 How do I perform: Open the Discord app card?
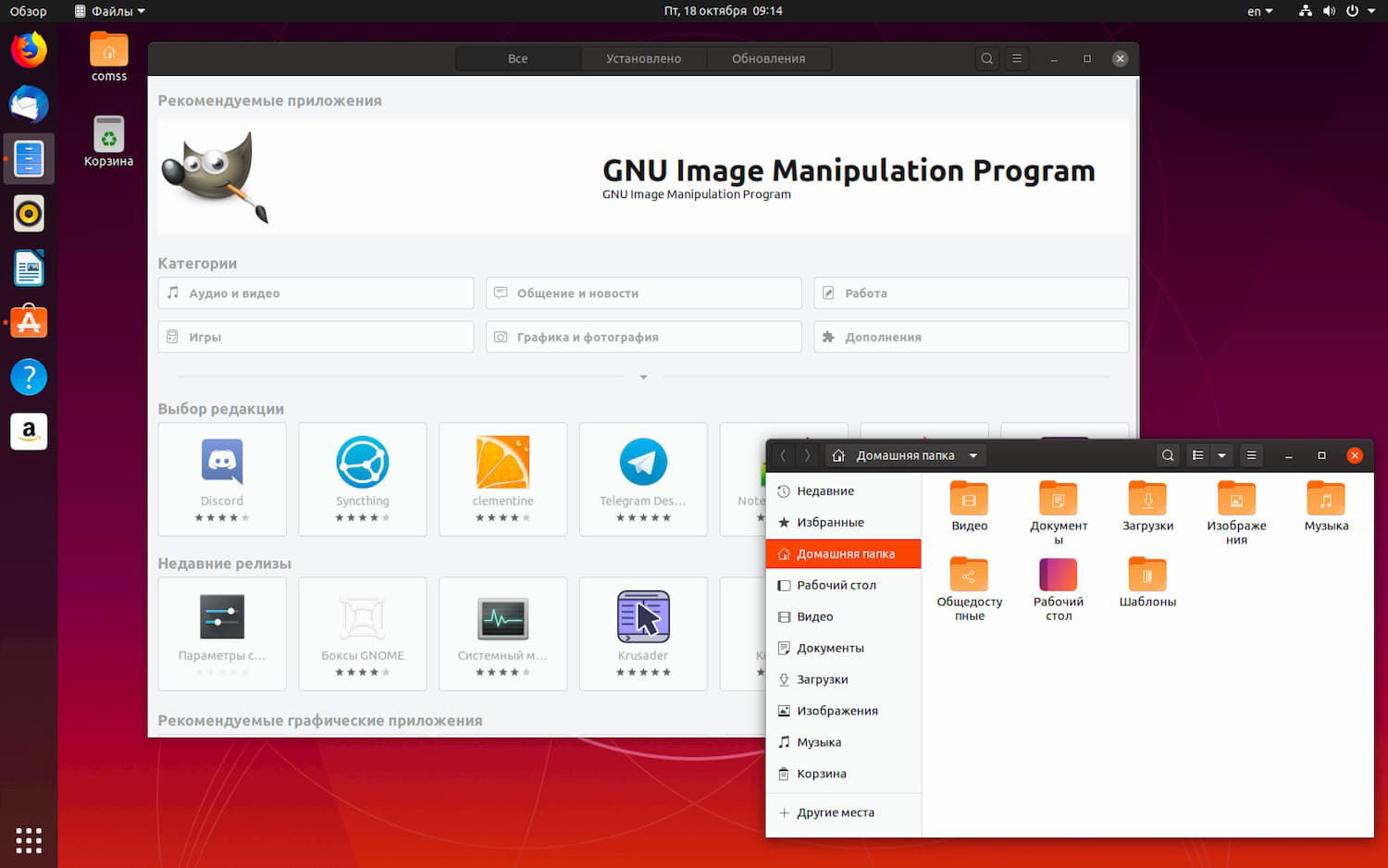[x=222, y=479]
